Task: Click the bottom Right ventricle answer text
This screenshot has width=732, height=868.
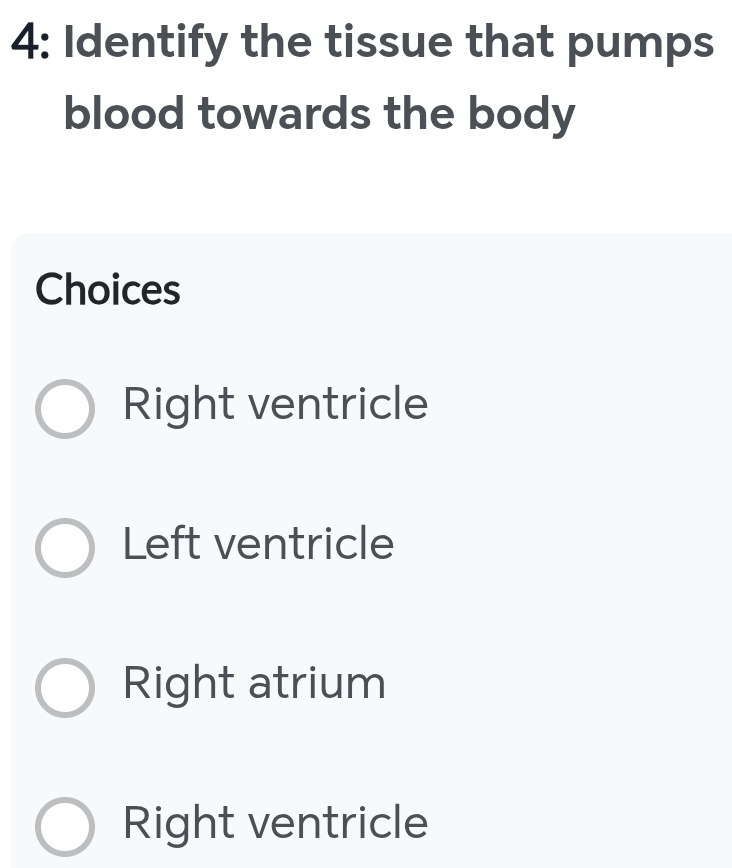Action: click(274, 823)
